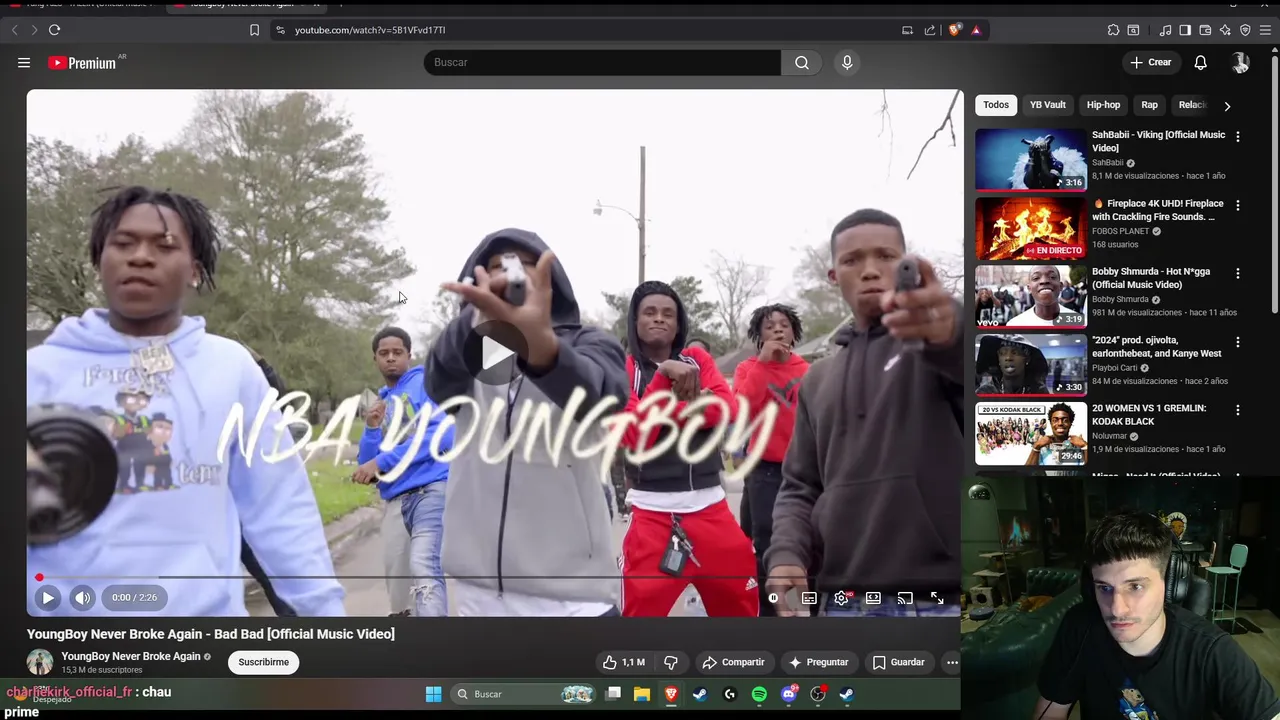
Task: Mute the video volume
Action: (82, 598)
